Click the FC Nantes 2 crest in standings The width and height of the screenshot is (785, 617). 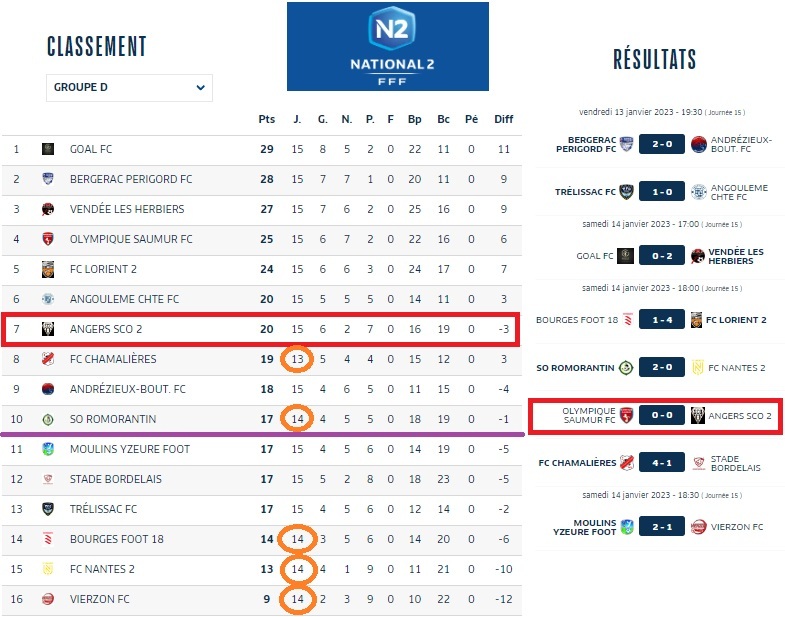[x=47, y=569]
